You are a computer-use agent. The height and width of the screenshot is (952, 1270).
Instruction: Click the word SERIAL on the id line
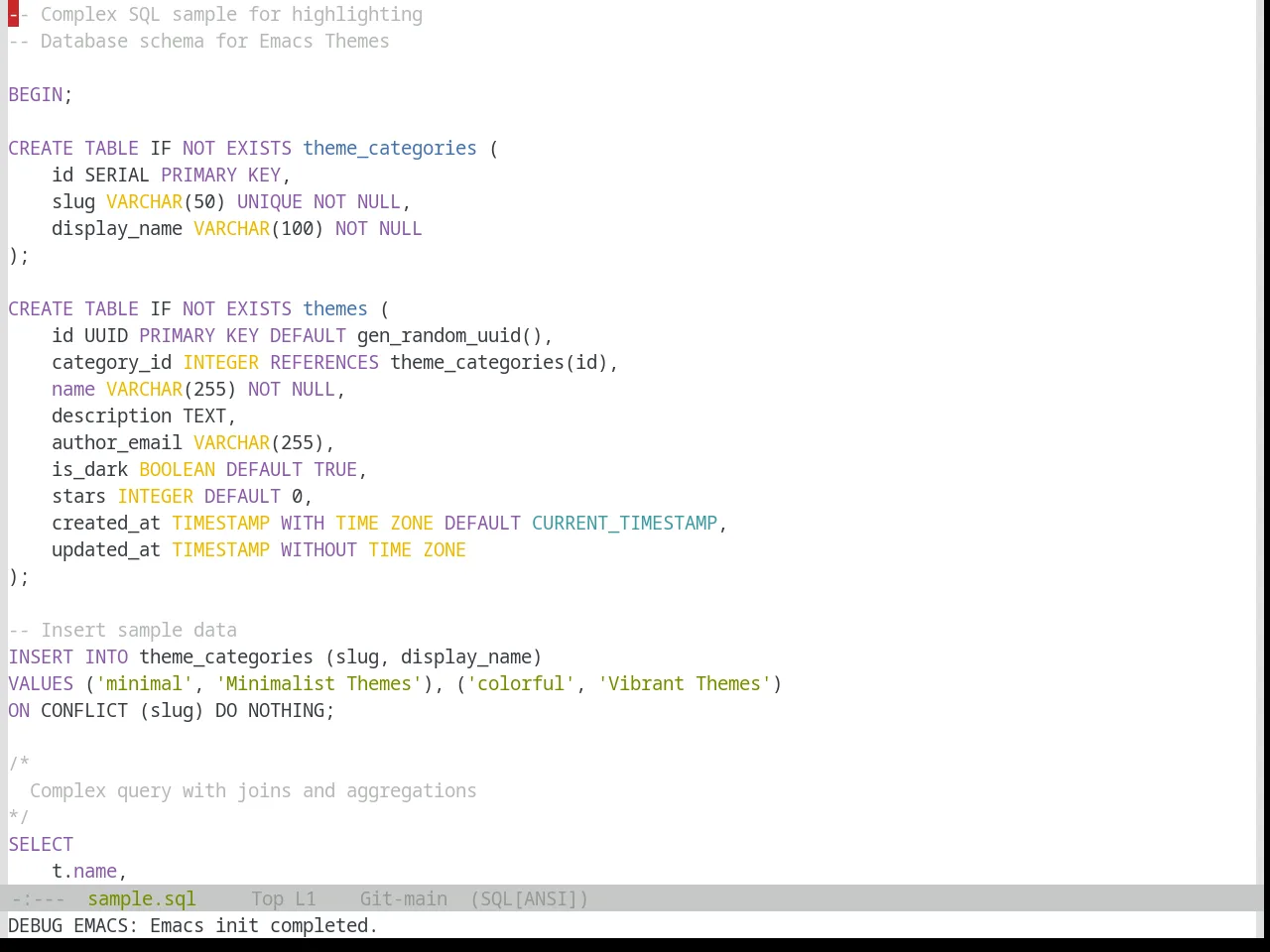click(117, 175)
